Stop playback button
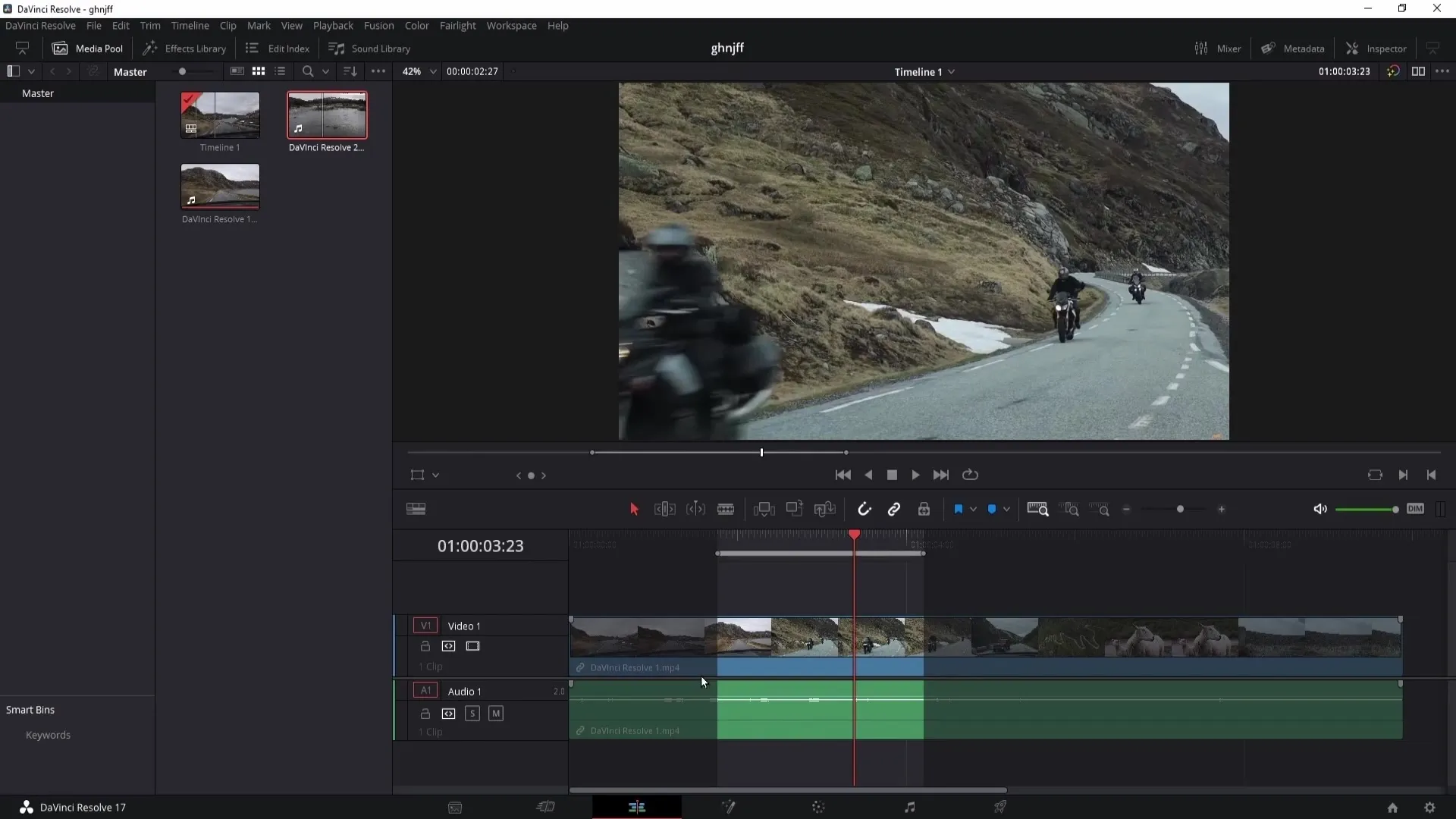 [x=892, y=475]
